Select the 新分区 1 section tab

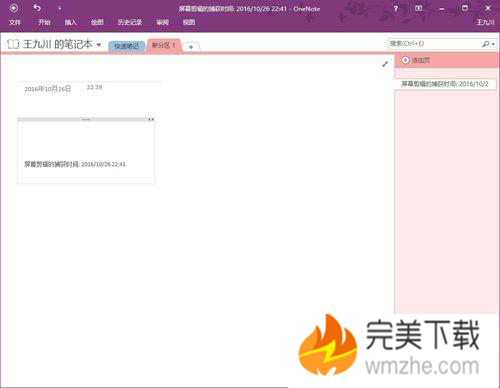(x=164, y=45)
